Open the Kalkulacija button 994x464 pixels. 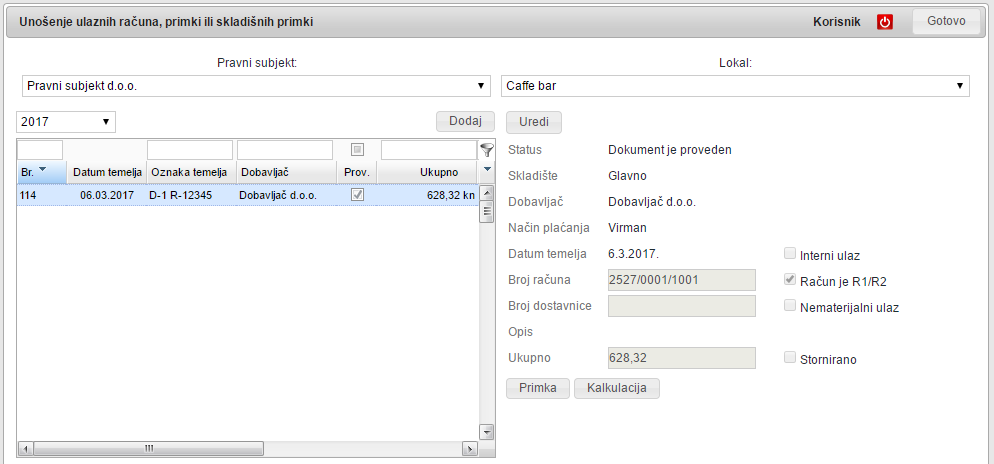pos(616,388)
